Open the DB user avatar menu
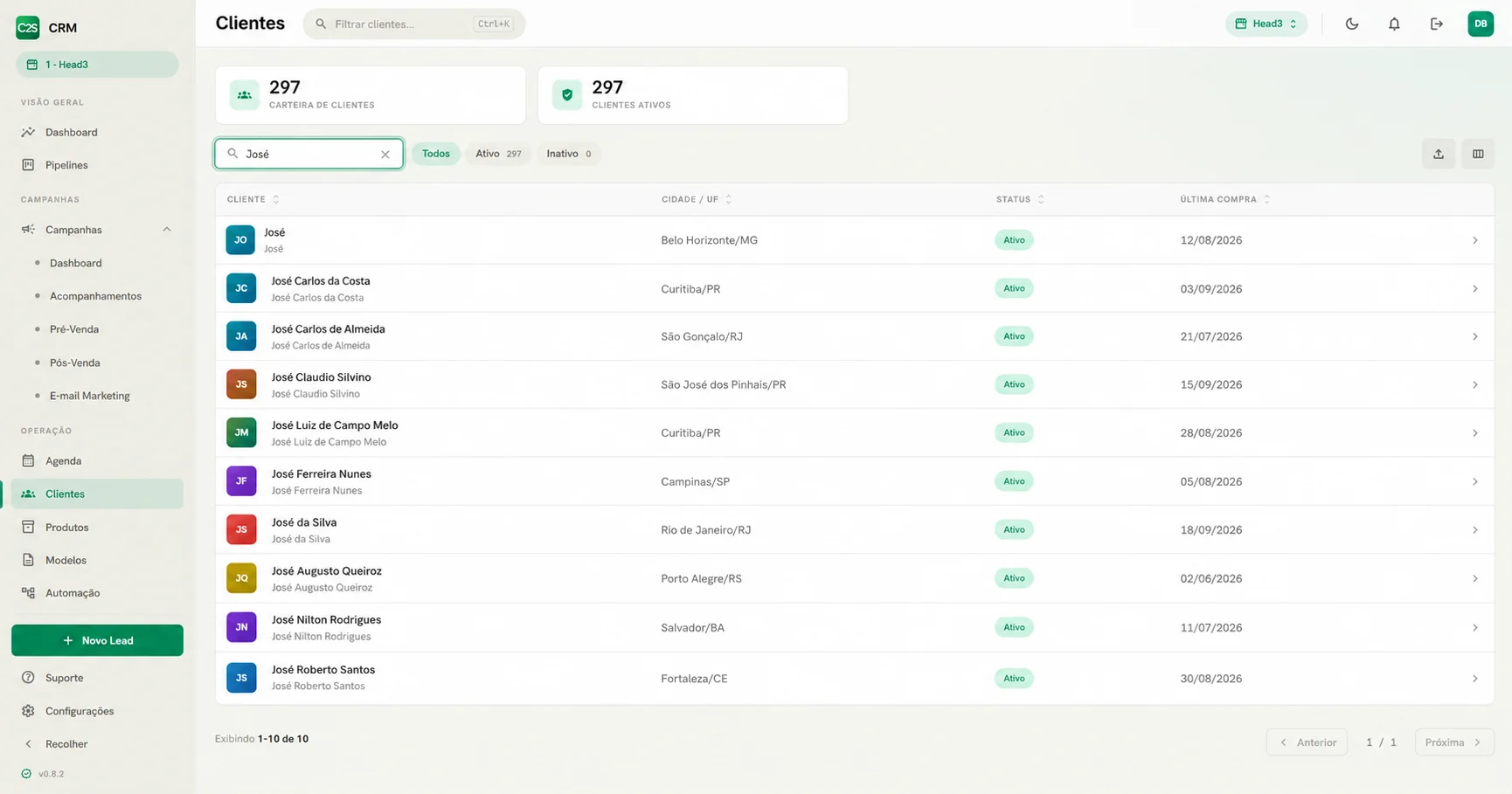The image size is (1512, 794). (1481, 24)
